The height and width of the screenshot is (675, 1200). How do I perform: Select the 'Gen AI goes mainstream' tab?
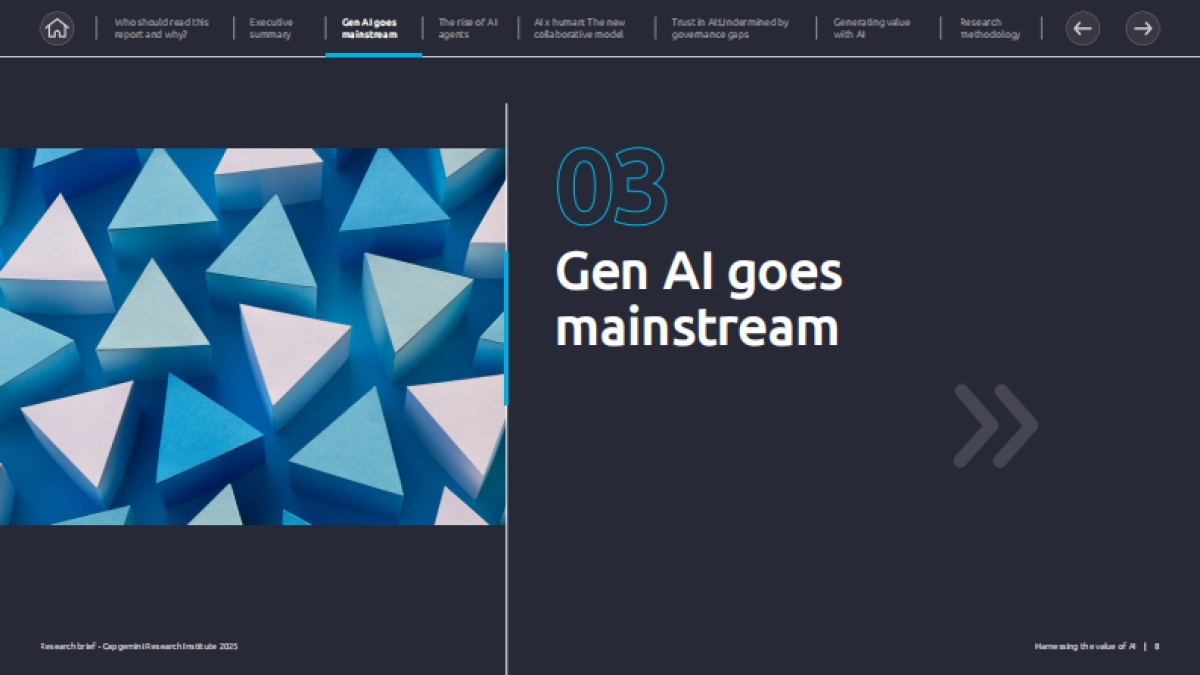[369, 28]
